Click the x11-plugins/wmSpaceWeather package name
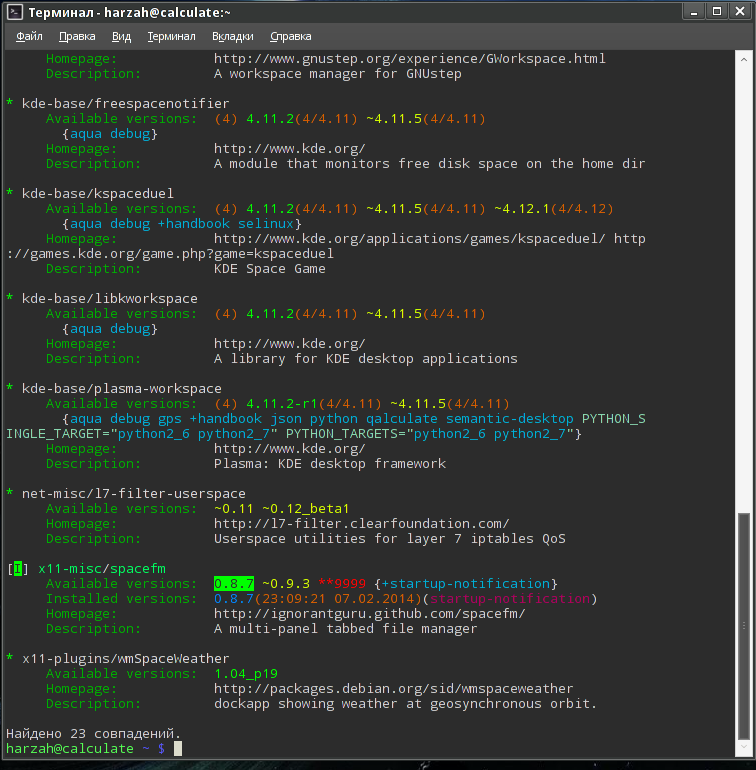Image resolution: width=756 pixels, height=770 pixels. tap(125, 659)
